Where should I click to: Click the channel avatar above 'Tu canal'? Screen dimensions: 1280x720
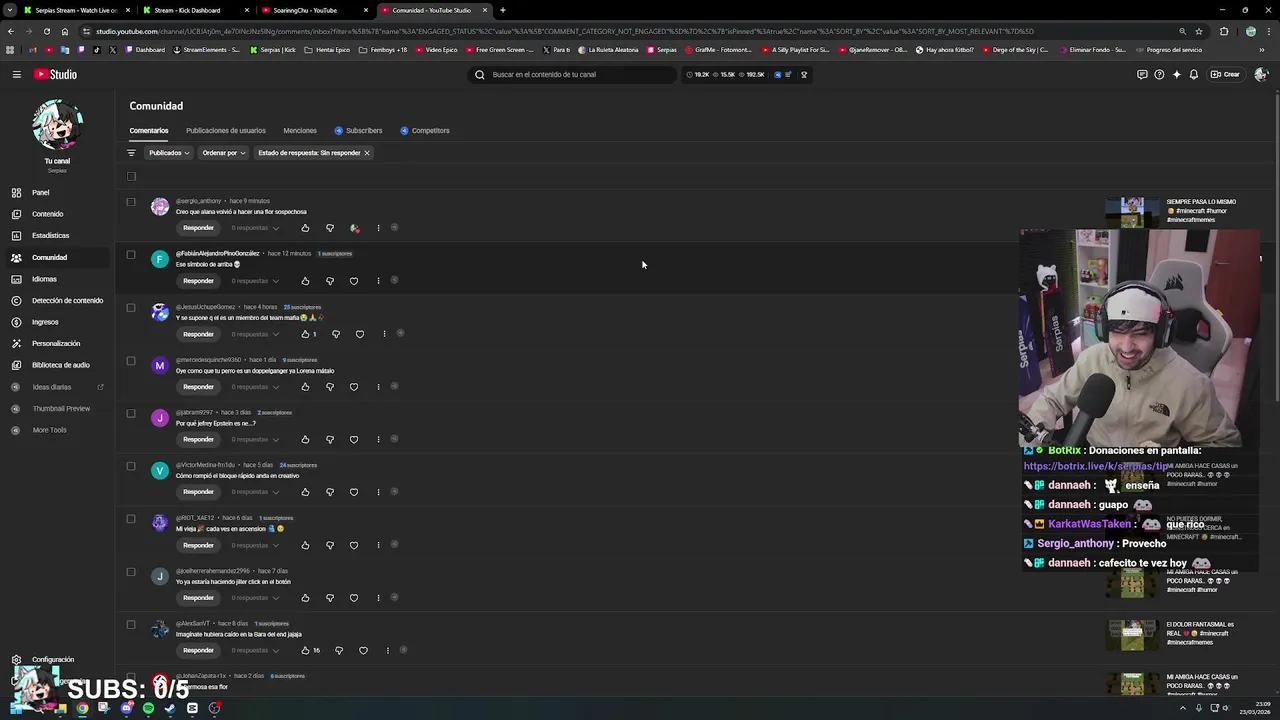point(57,125)
